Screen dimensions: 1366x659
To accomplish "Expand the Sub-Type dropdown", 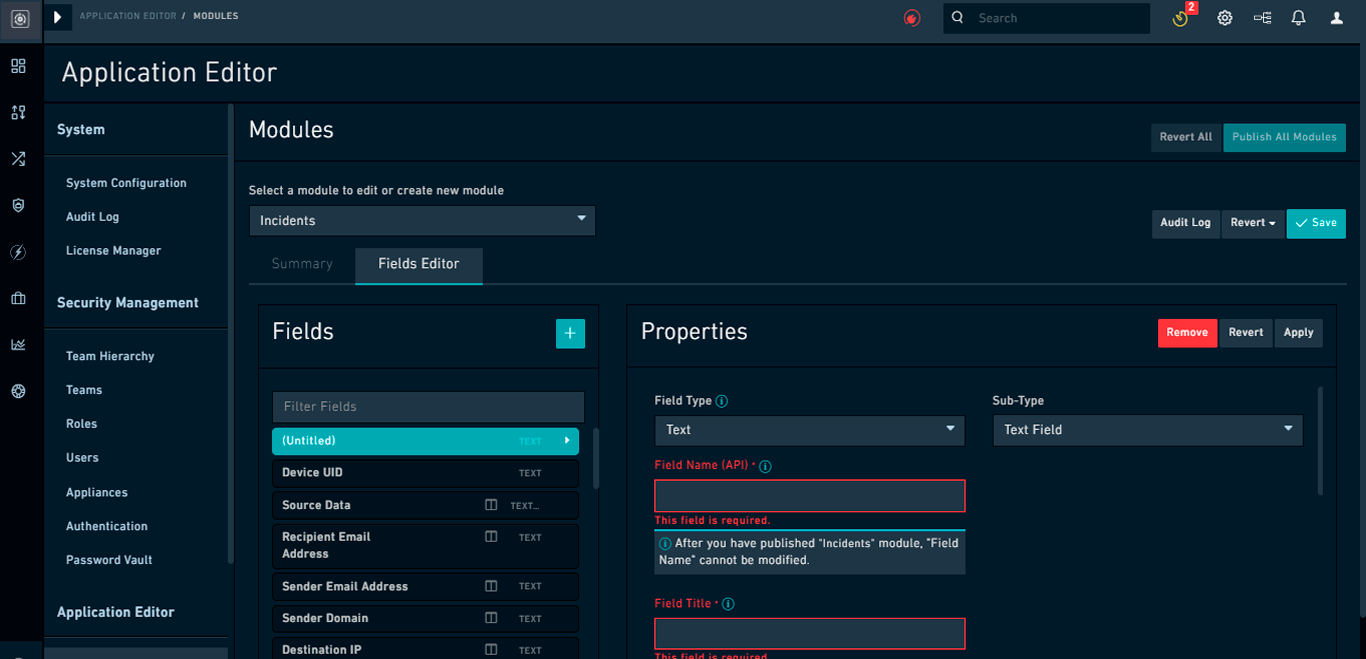I will tap(1146, 429).
